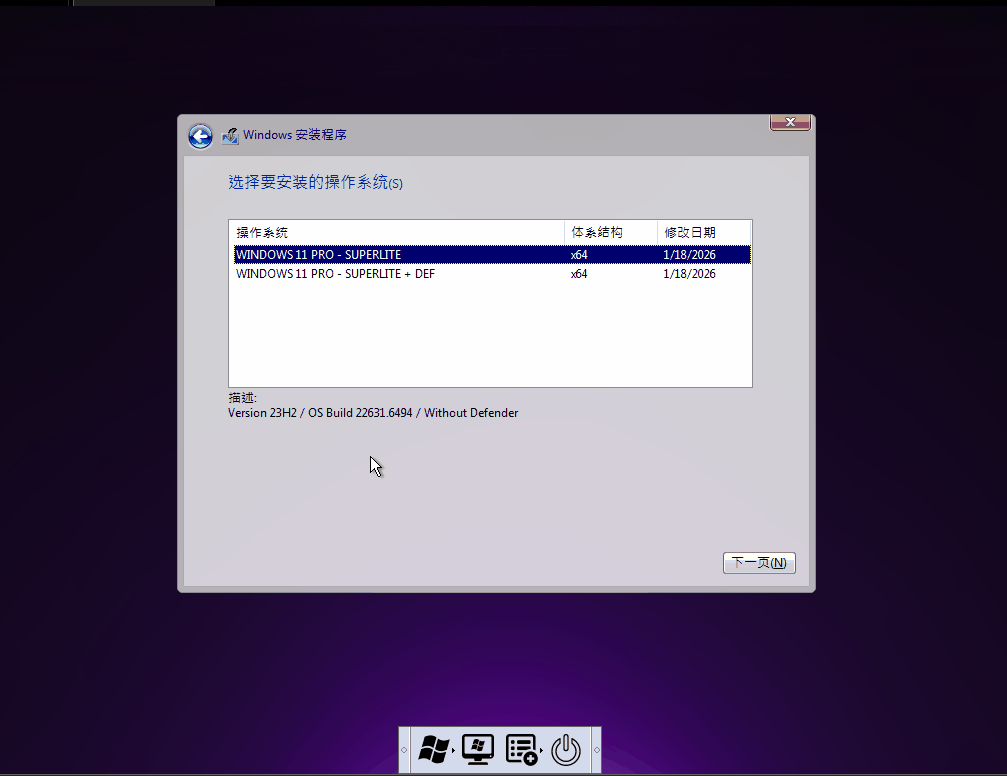Image resolution: width=1007 pixels, height=776 pixels.
Task: Click the 下一页(N) button to continue
Action: coord(758,562)
